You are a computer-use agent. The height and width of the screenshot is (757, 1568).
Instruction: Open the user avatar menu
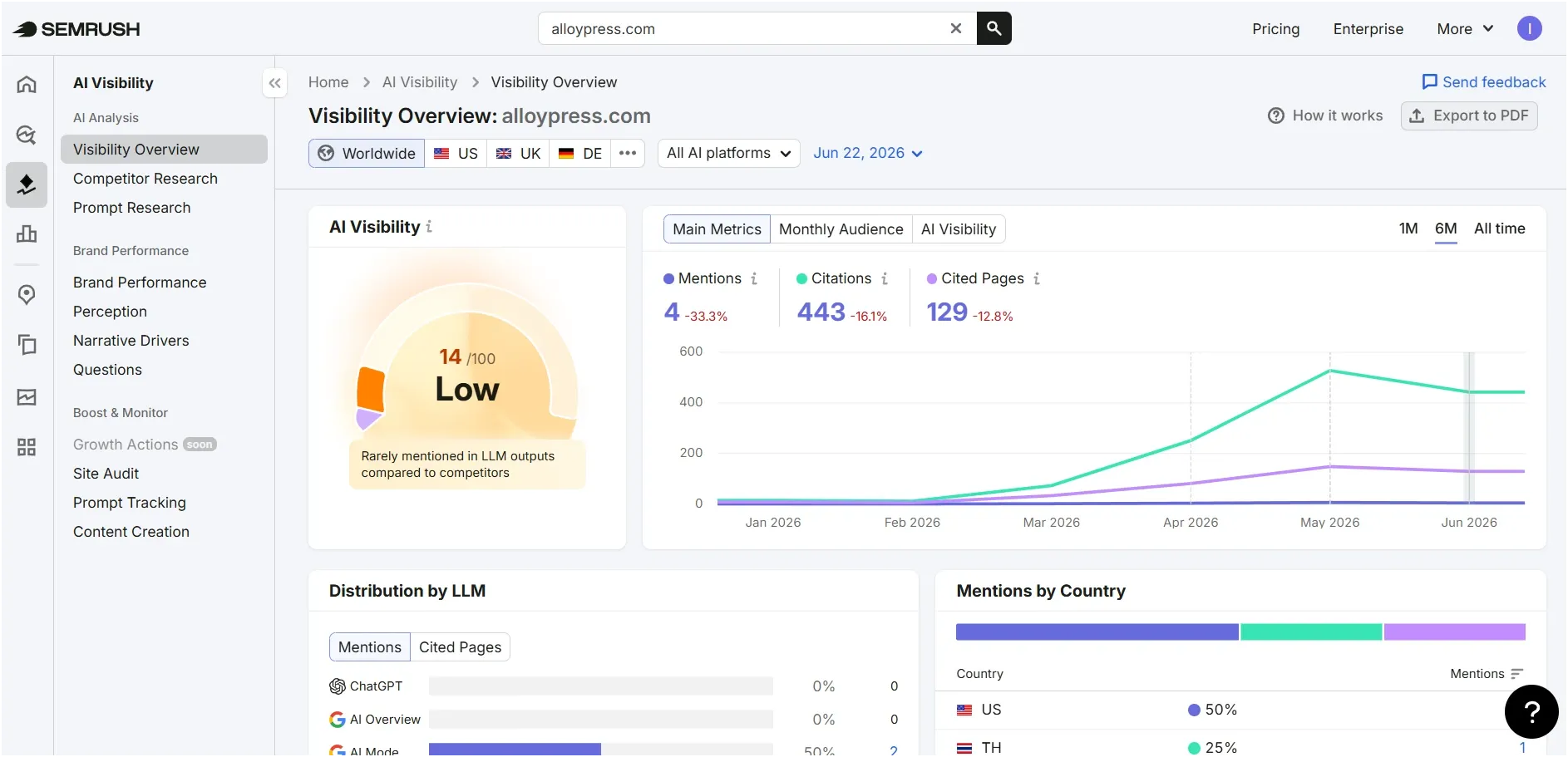(1529, 28)
